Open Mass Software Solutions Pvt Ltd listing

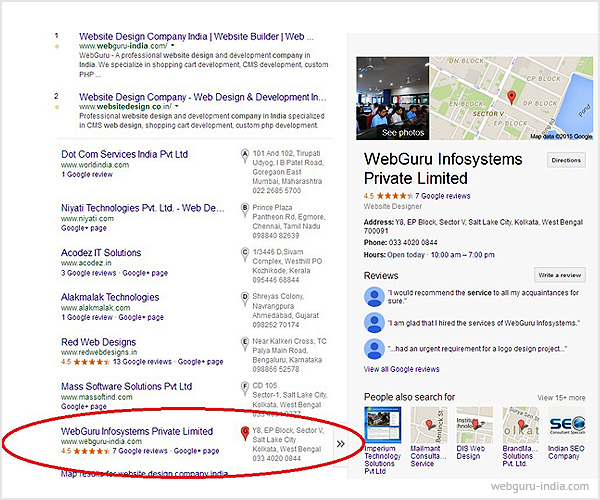126,386
